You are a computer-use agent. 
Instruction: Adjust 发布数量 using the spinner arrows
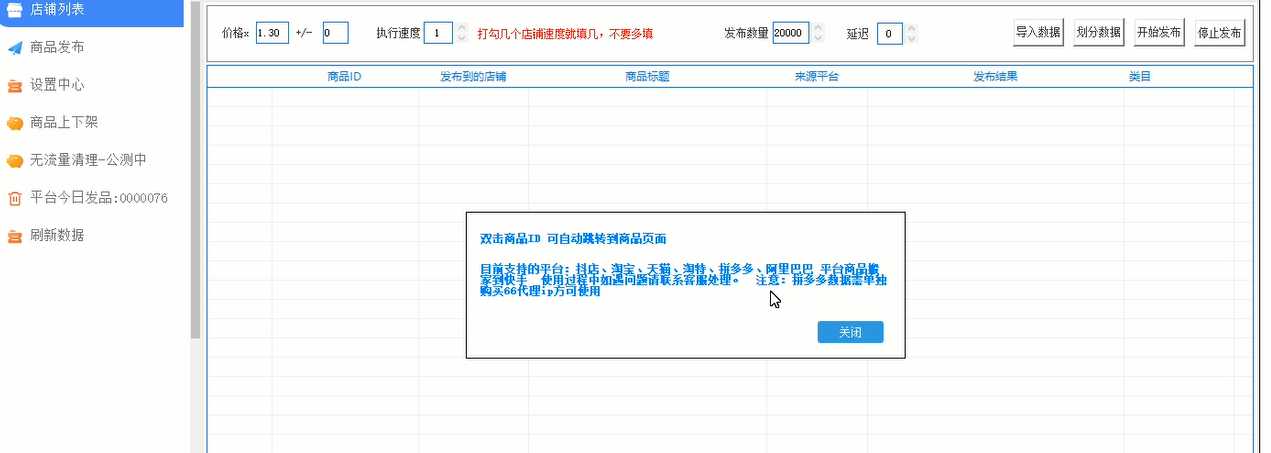[x=818, y=28]
